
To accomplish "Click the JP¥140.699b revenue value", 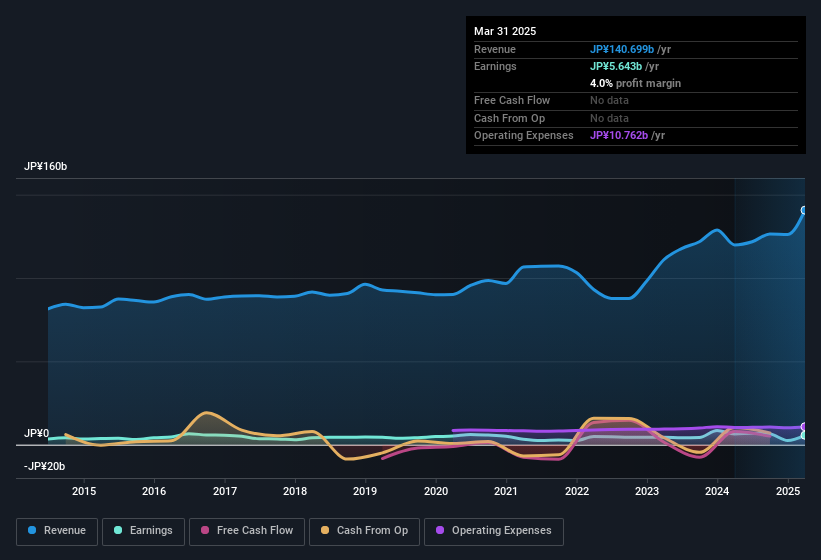I will 622,49.
